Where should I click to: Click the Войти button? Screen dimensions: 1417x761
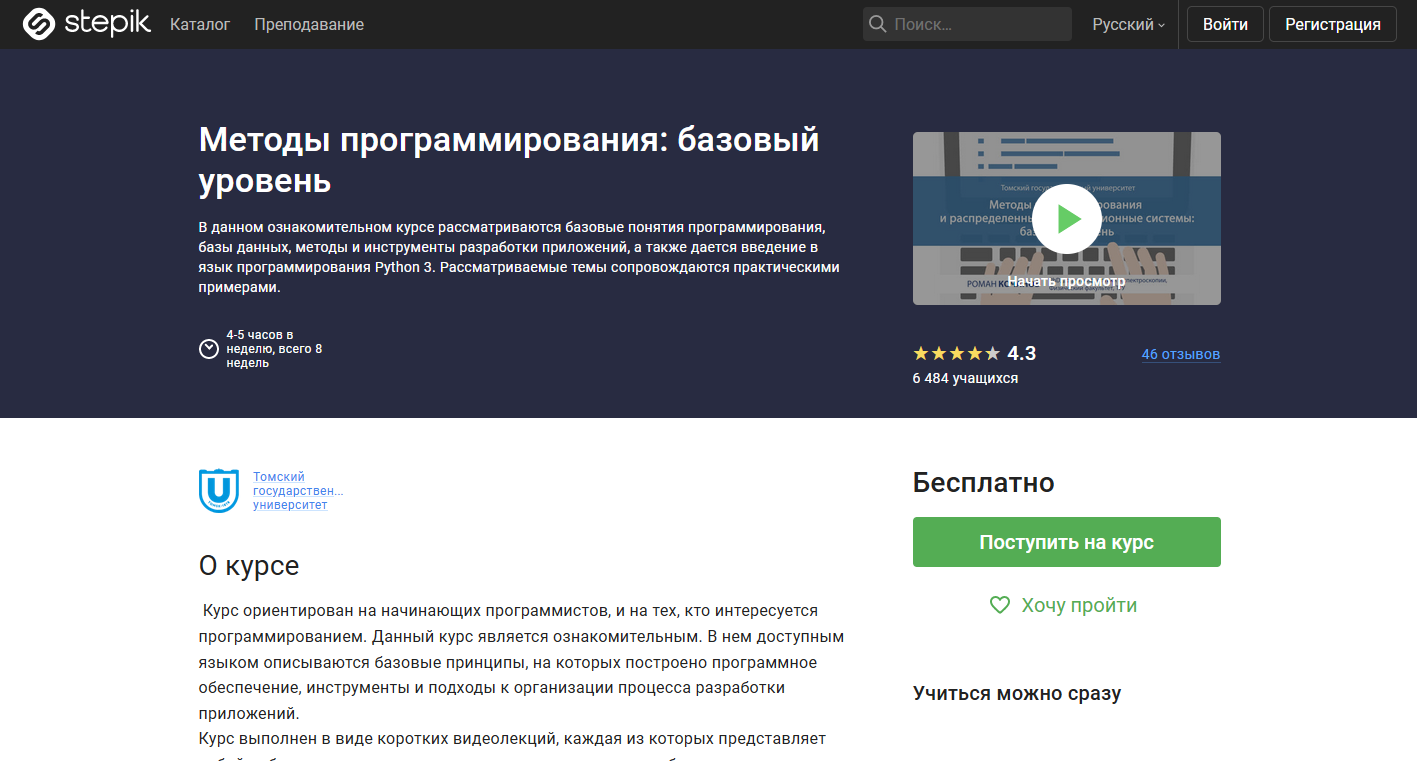[1224, 23]
